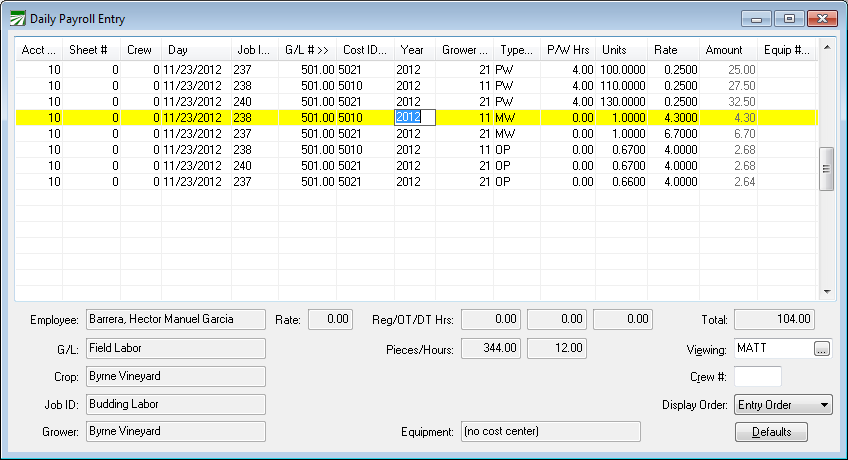
Task: Click the Acct column header
Action: coord(38,49)
